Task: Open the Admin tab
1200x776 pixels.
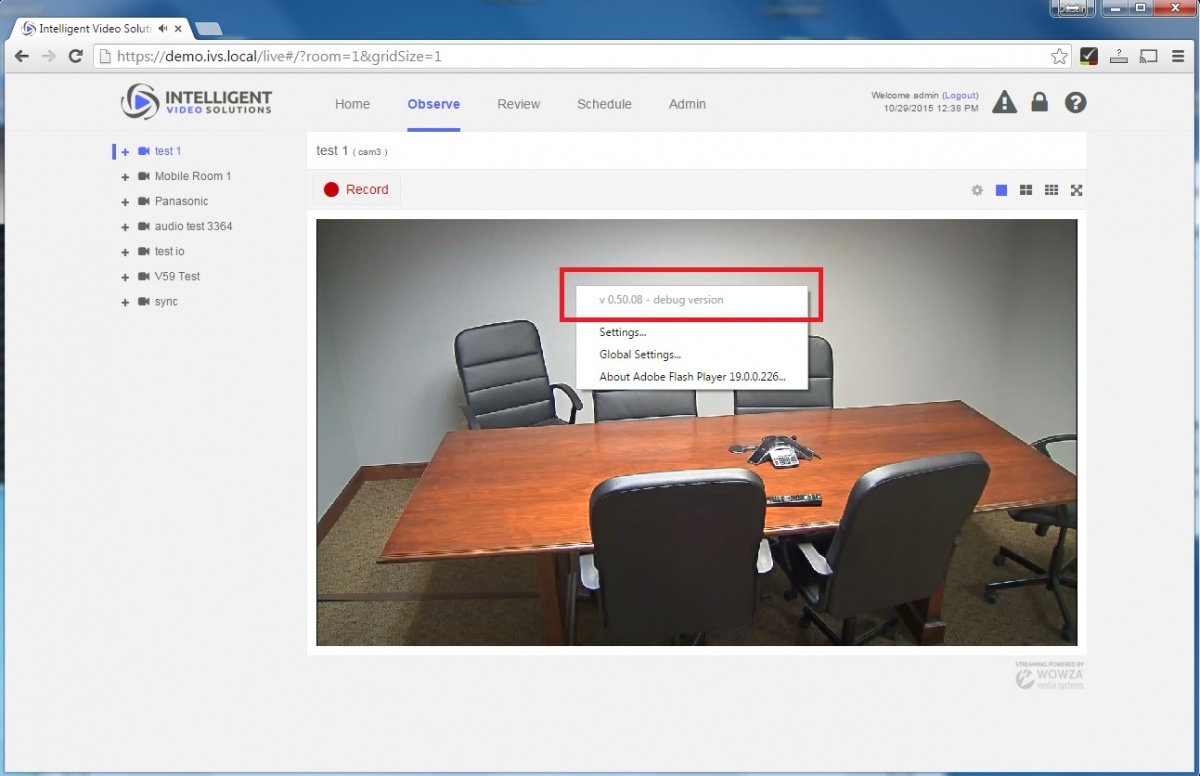Action: (687, 104)
